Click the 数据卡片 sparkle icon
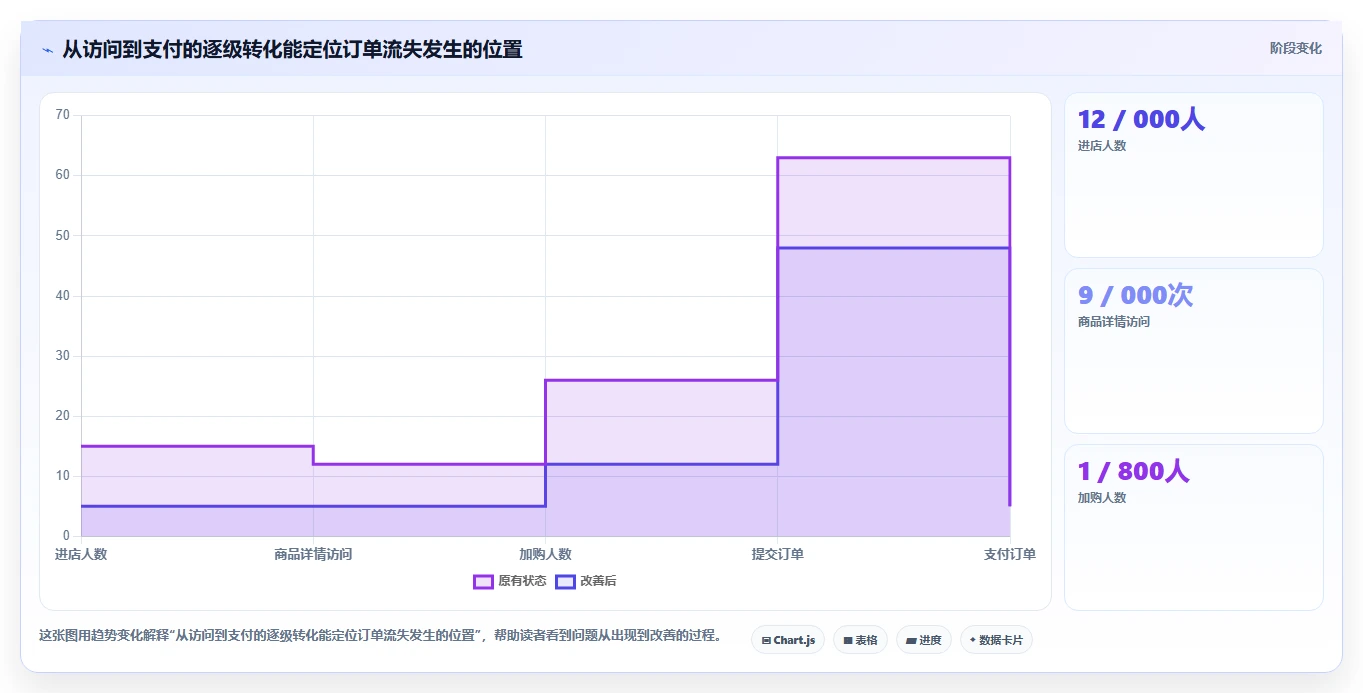 click(973, 640)
